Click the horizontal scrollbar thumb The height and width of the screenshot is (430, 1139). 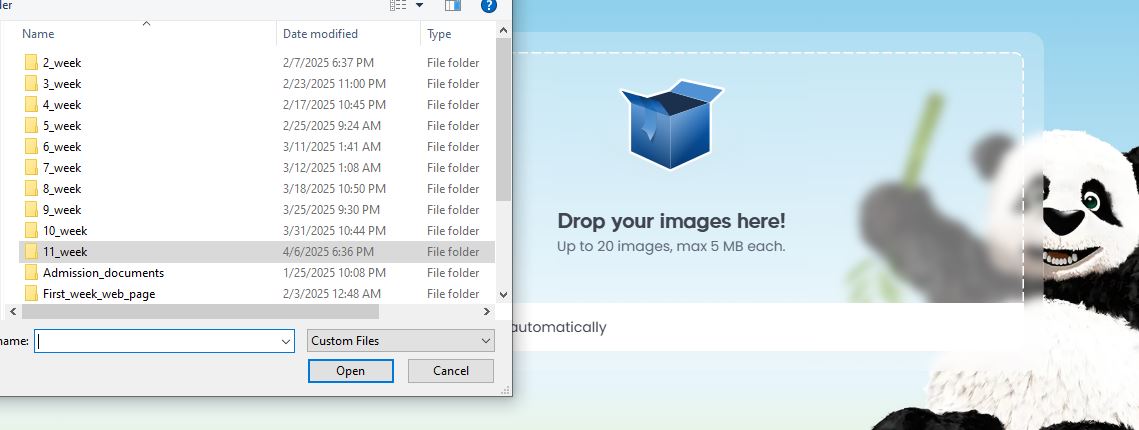coord(200,312)
